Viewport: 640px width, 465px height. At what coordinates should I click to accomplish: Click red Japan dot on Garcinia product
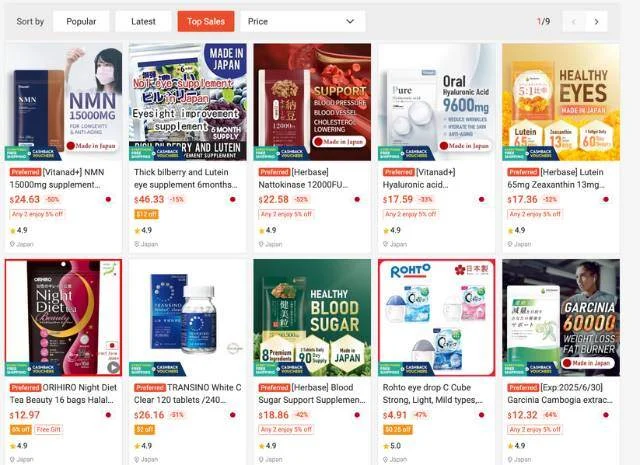[606, 415]
